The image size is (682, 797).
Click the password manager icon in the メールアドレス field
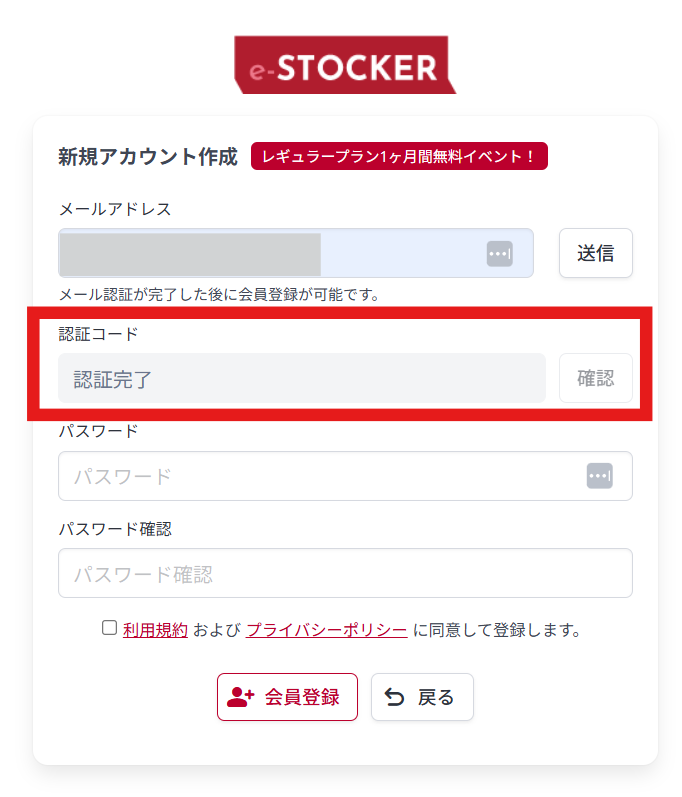(x=500, y=254)
